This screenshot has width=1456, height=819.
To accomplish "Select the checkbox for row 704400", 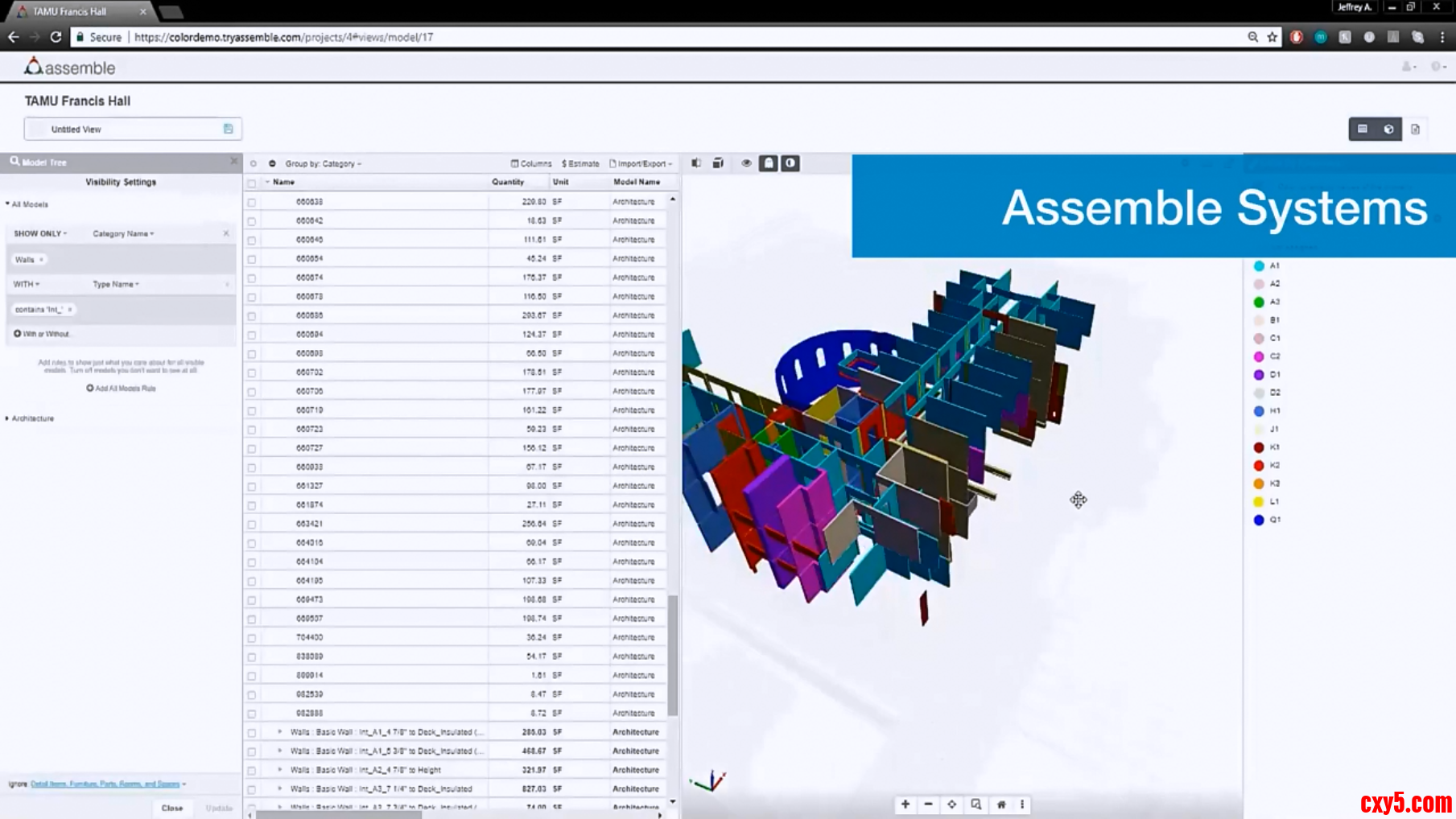I will click(252, 638).
